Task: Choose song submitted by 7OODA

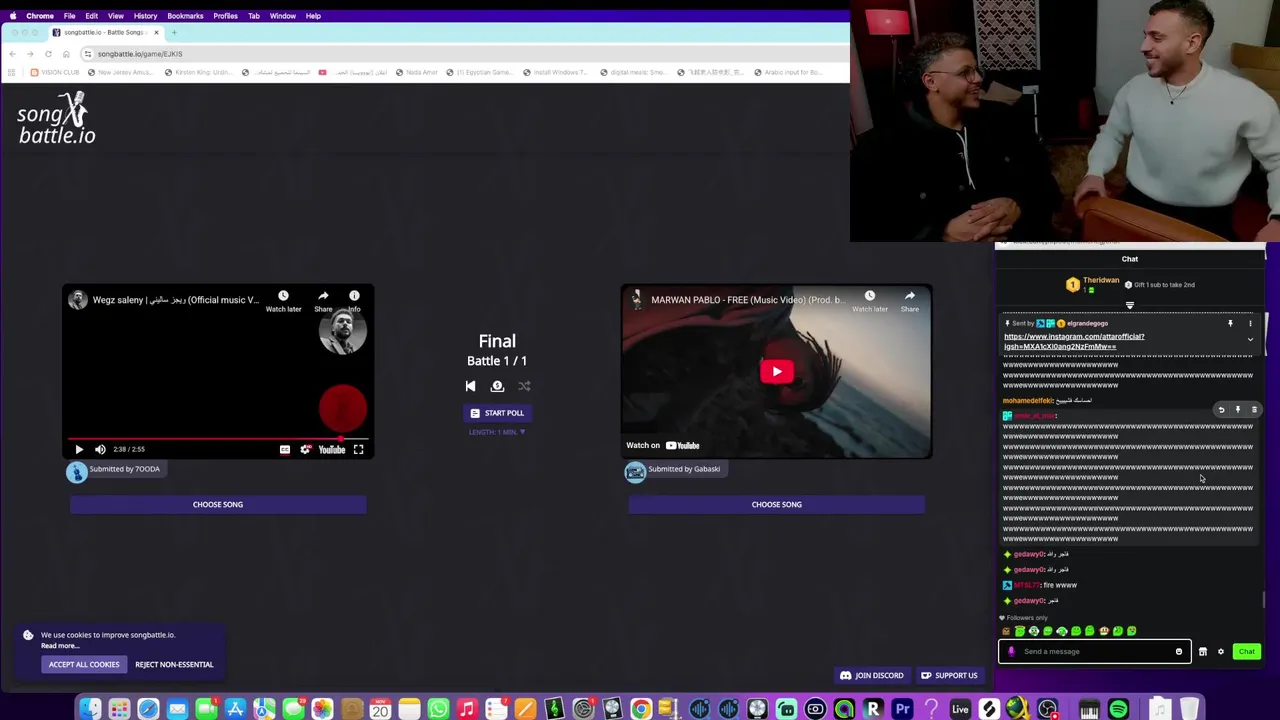Action: [218, 504]
